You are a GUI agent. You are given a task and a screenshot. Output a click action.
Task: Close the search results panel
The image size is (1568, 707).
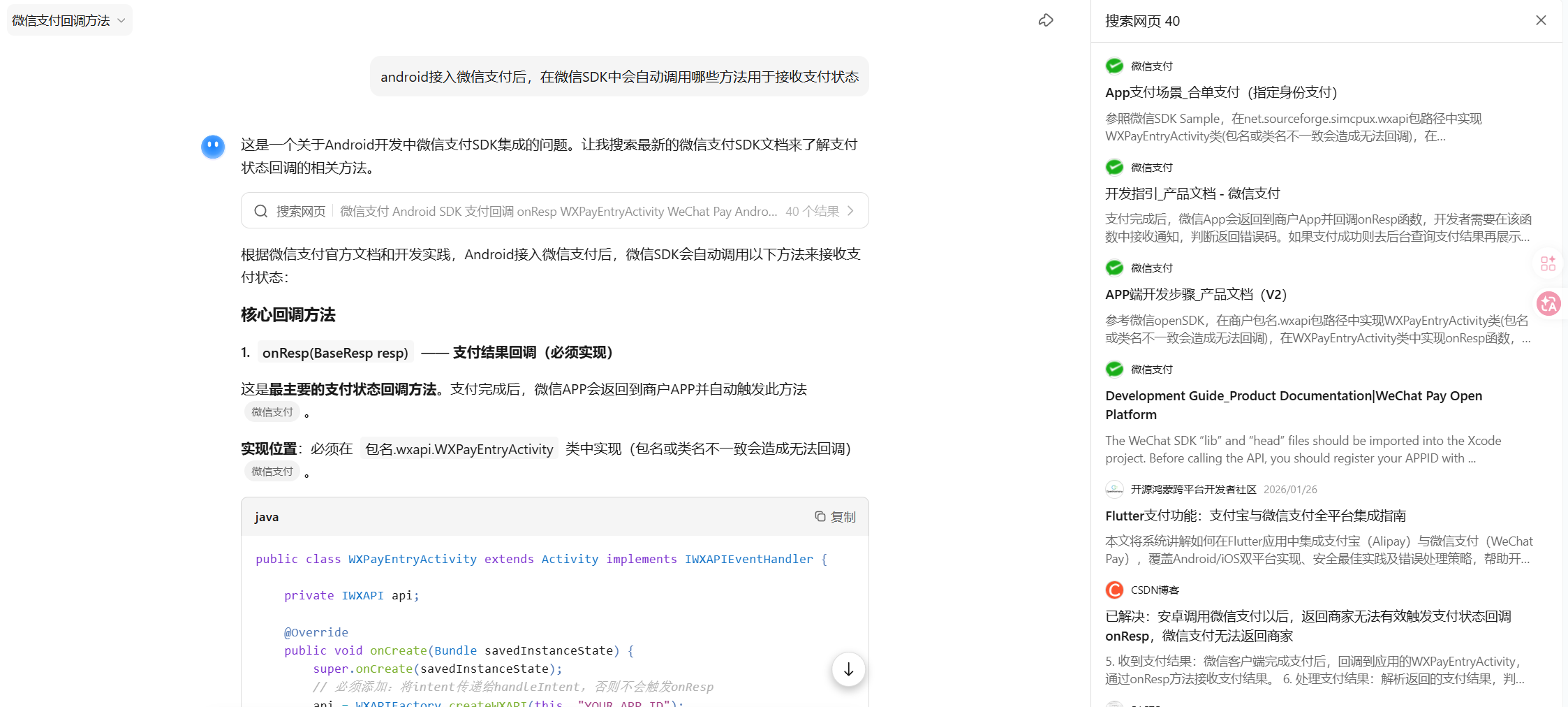coord(1541,20)
